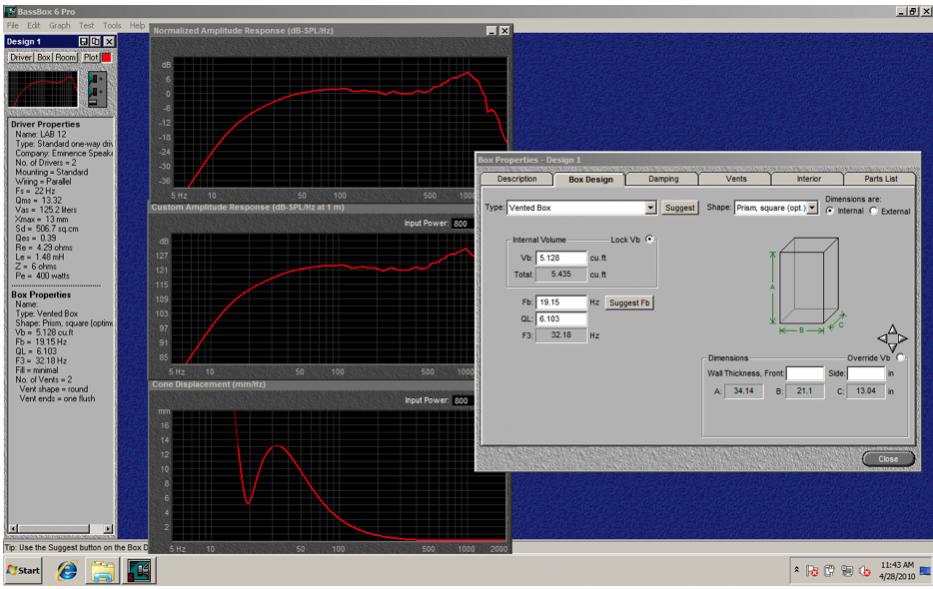Screen dimensions: 933x589
Task: Open the Driver properties button
Action: click(21, 58)
